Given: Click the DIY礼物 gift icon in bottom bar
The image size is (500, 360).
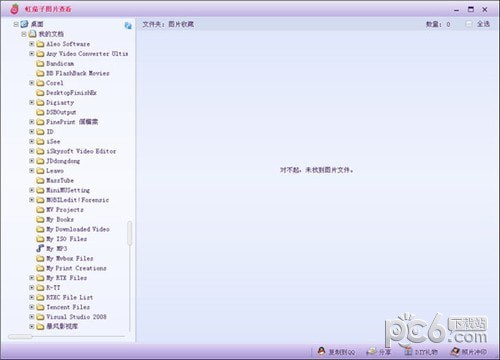Looking at the screenshot, I should 408,351.
